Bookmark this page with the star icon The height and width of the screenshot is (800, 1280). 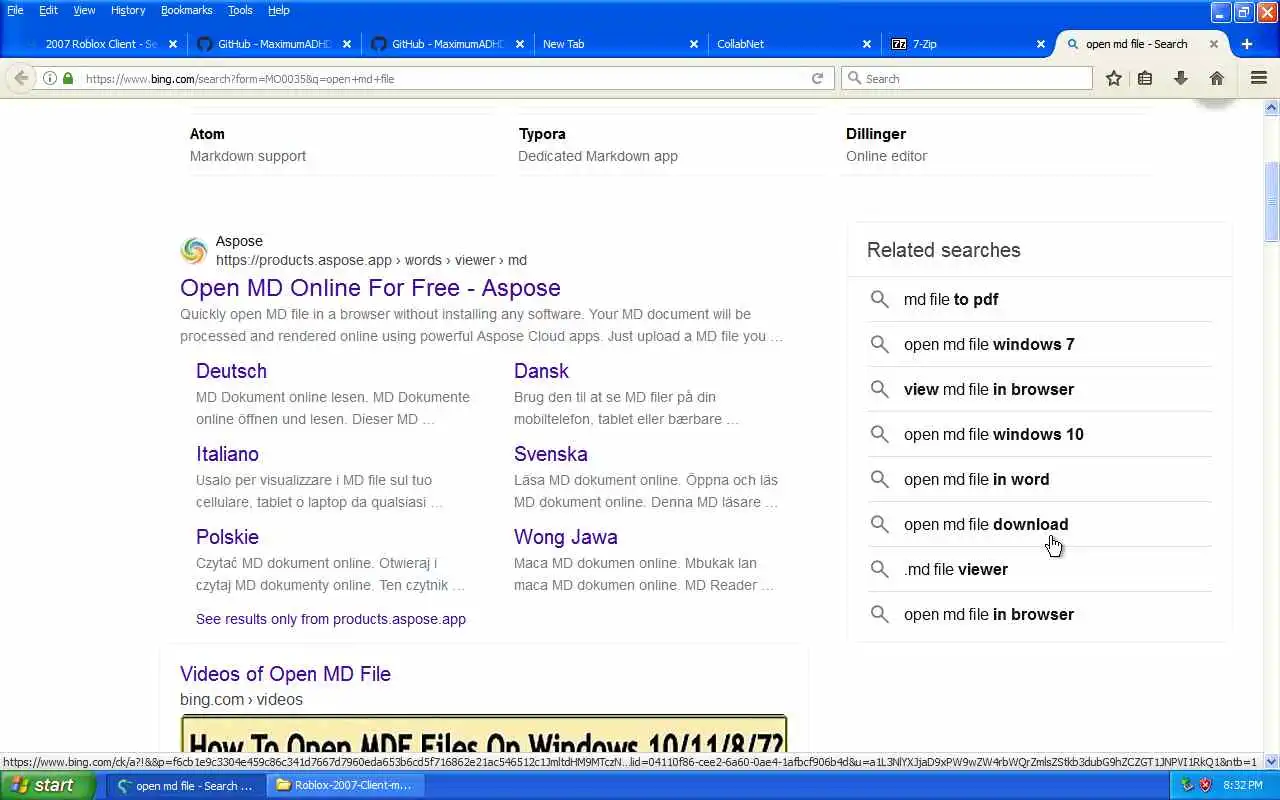[x=1113, y=78]
